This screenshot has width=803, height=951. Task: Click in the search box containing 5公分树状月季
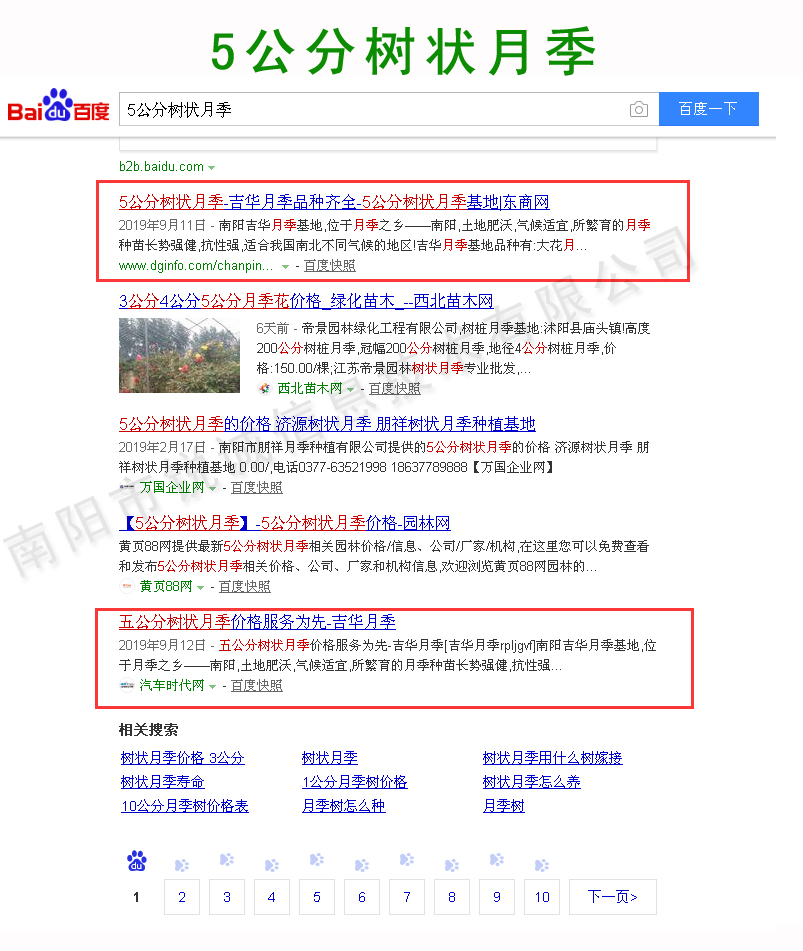(370, 109)
